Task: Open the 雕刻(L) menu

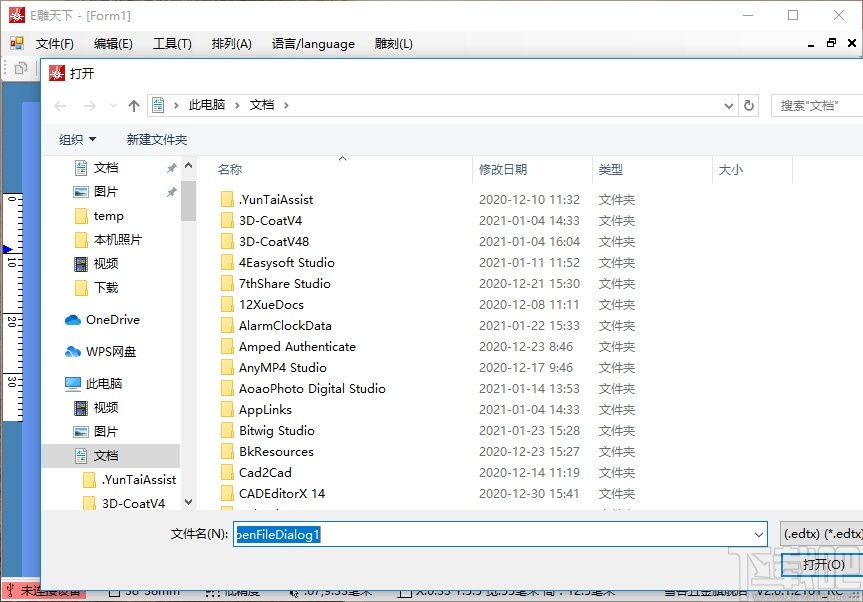Action: [x=394, y=43]
